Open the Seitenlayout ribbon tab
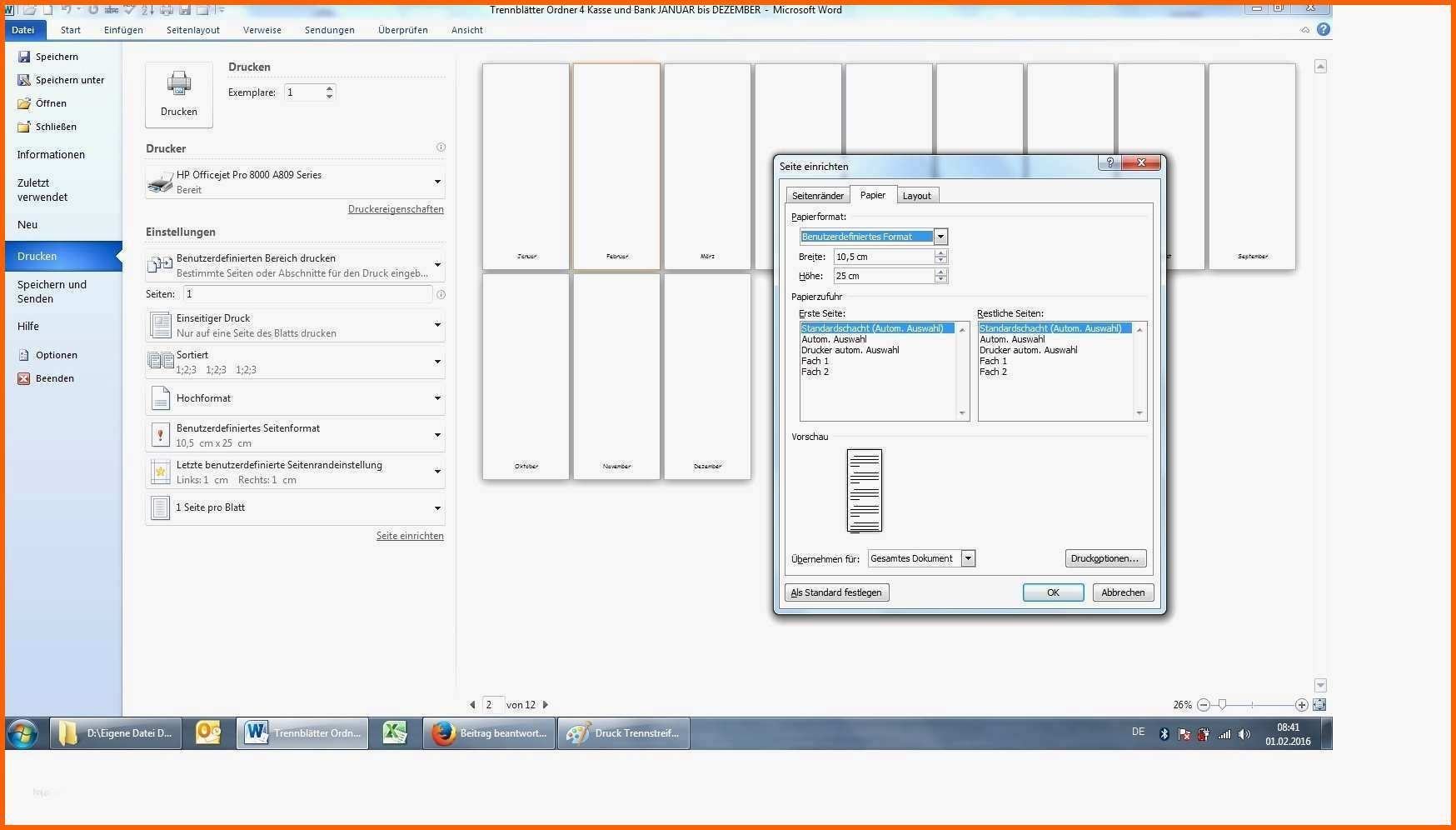This screenshot has height=830, width=1456. point(192,30)
